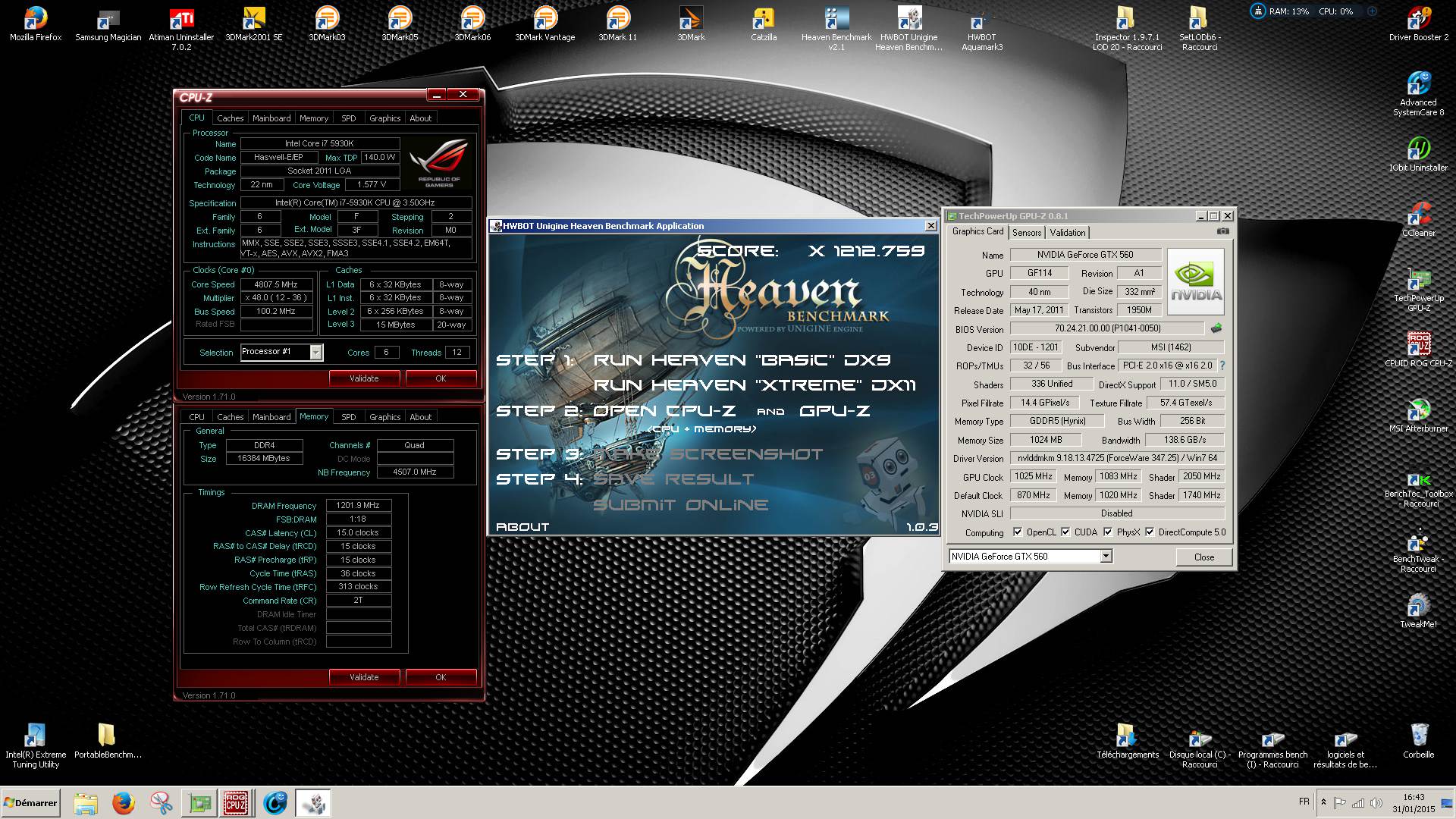The image size is (1456, 819).
Task: Show hidden system tray icons arrow
Action: [x=1323, y=802]
